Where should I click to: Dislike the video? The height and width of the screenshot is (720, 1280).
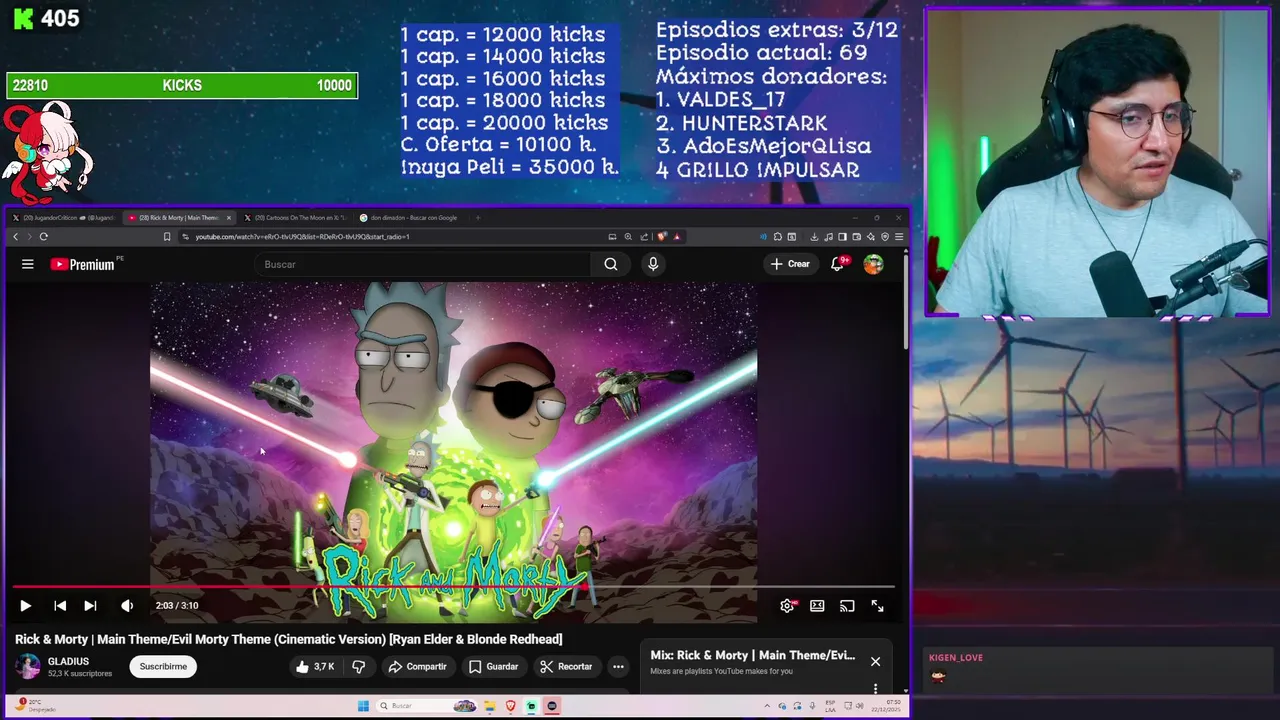(x=358, y=666)
